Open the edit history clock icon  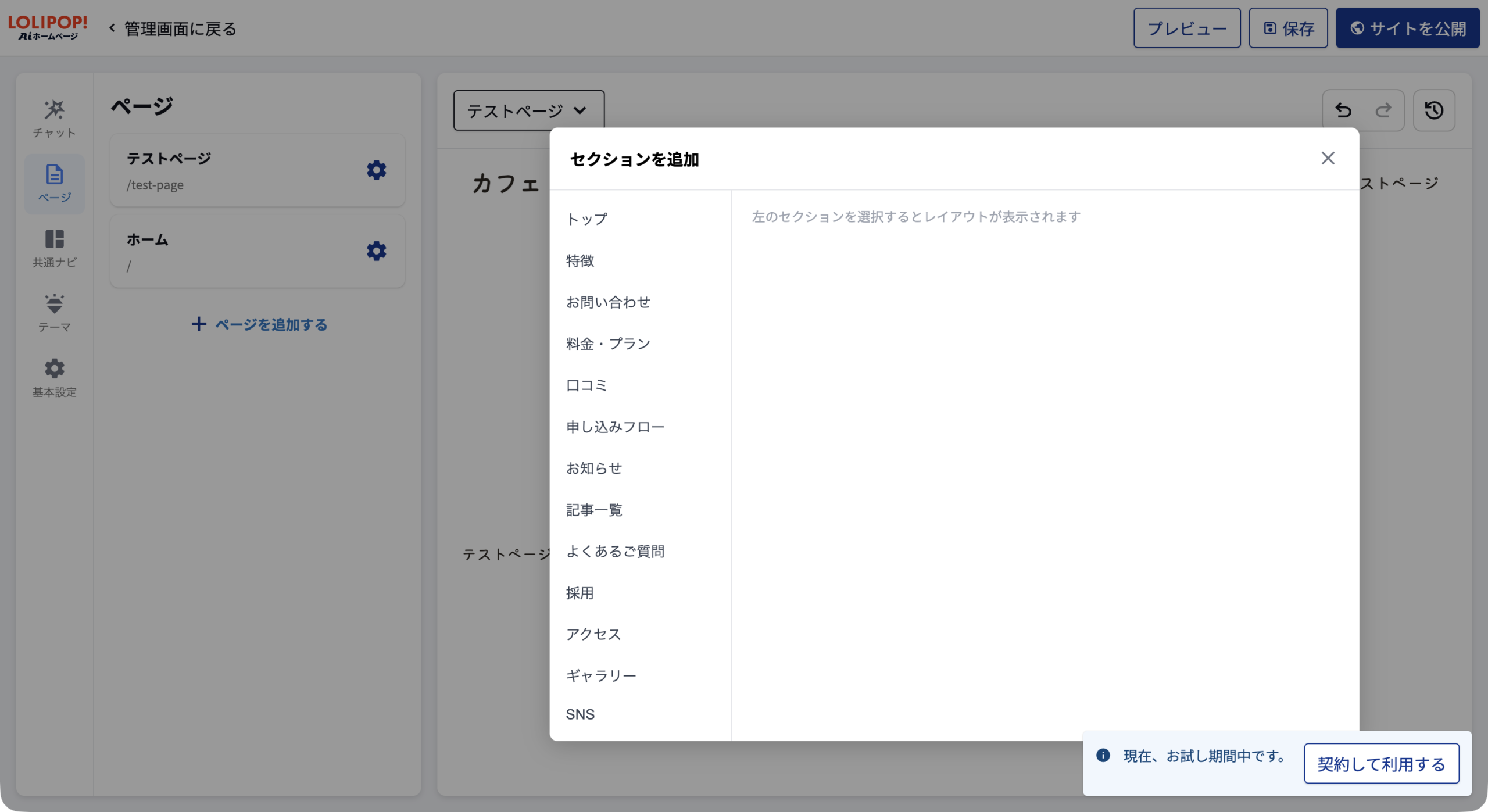[x=1434, y=110]
